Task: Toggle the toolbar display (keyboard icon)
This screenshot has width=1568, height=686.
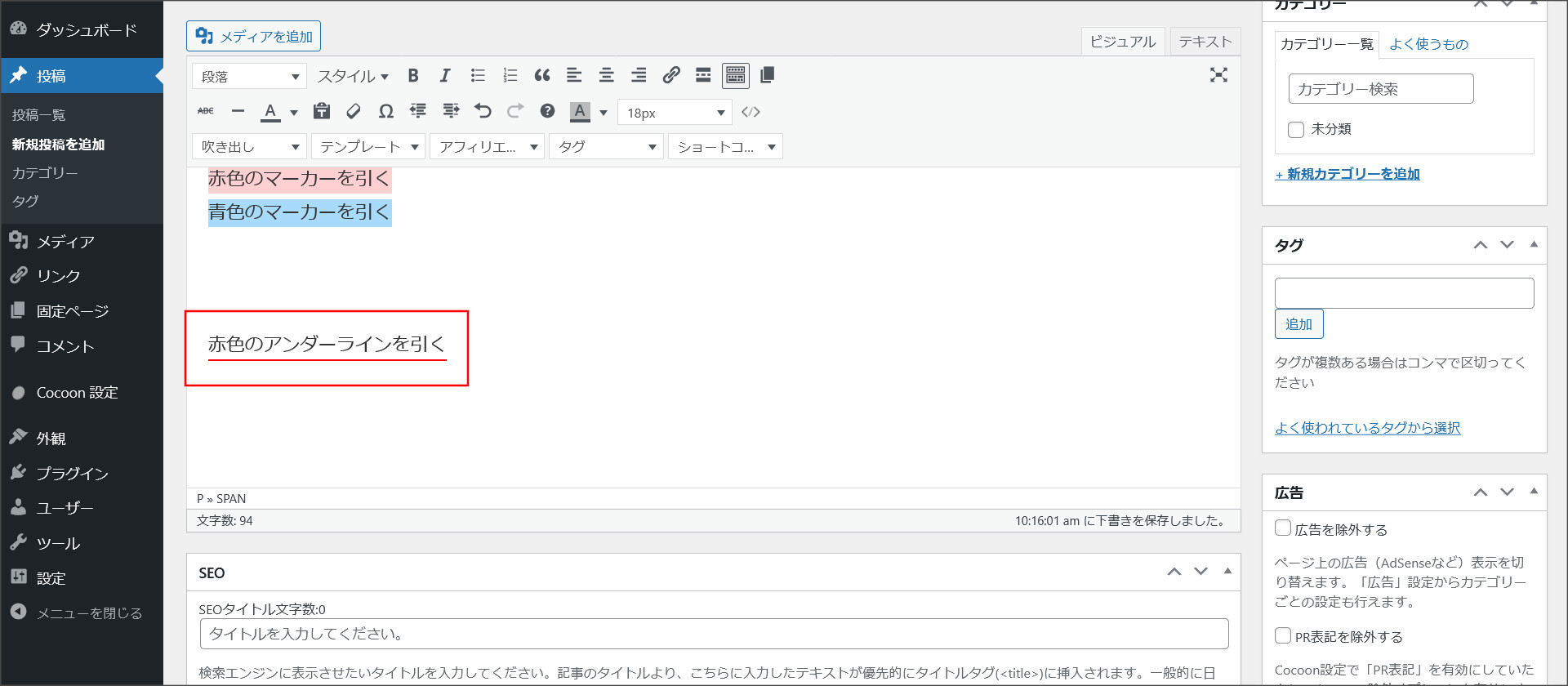Action: (x=736, y=76)
